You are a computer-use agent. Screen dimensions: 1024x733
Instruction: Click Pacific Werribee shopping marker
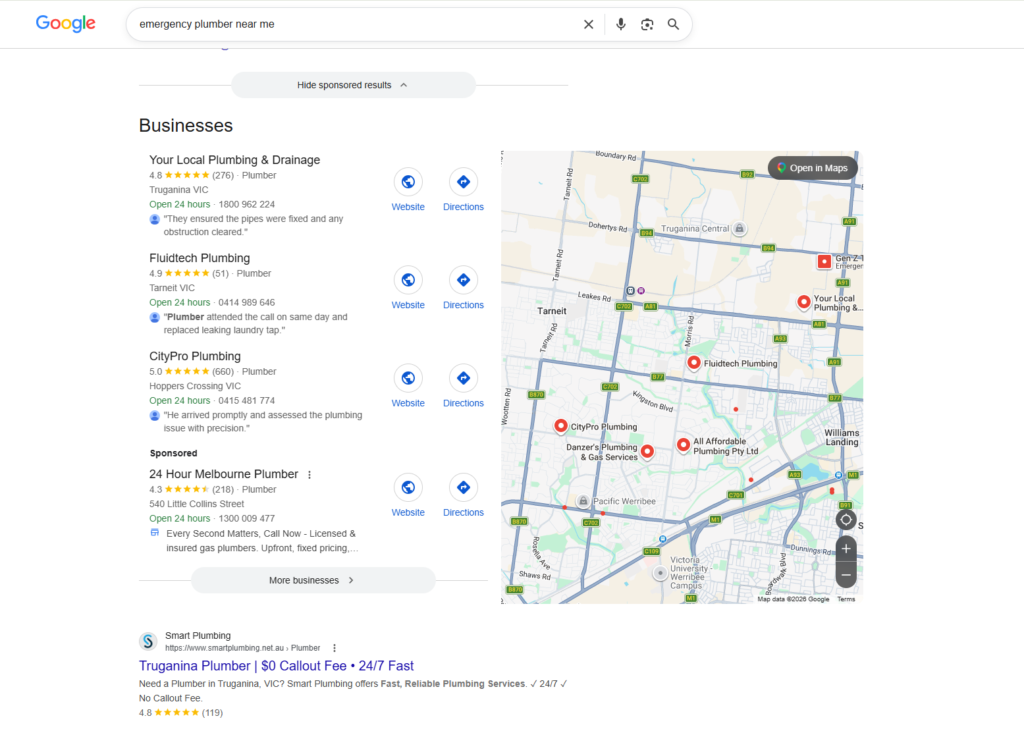(583, 501)
